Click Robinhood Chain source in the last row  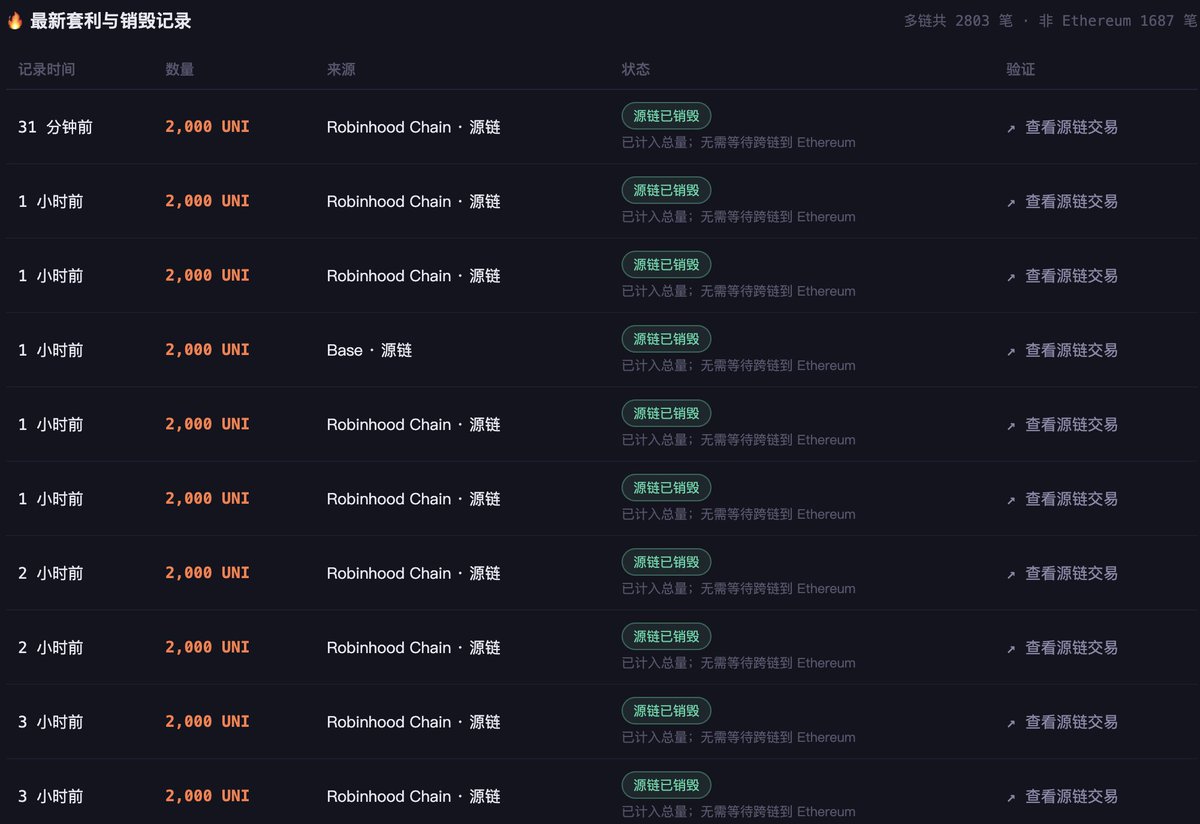point(413,797)
